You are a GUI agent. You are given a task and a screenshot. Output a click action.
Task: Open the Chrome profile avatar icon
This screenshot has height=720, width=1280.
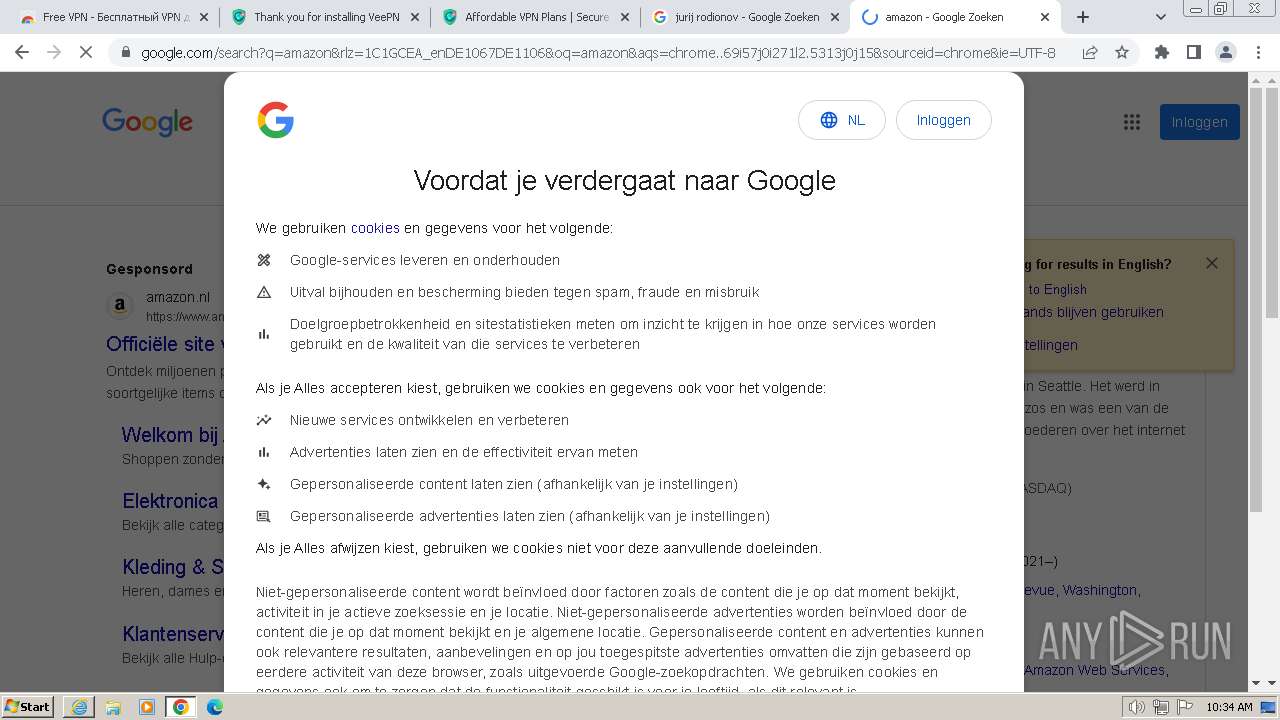pos(1225,52)
